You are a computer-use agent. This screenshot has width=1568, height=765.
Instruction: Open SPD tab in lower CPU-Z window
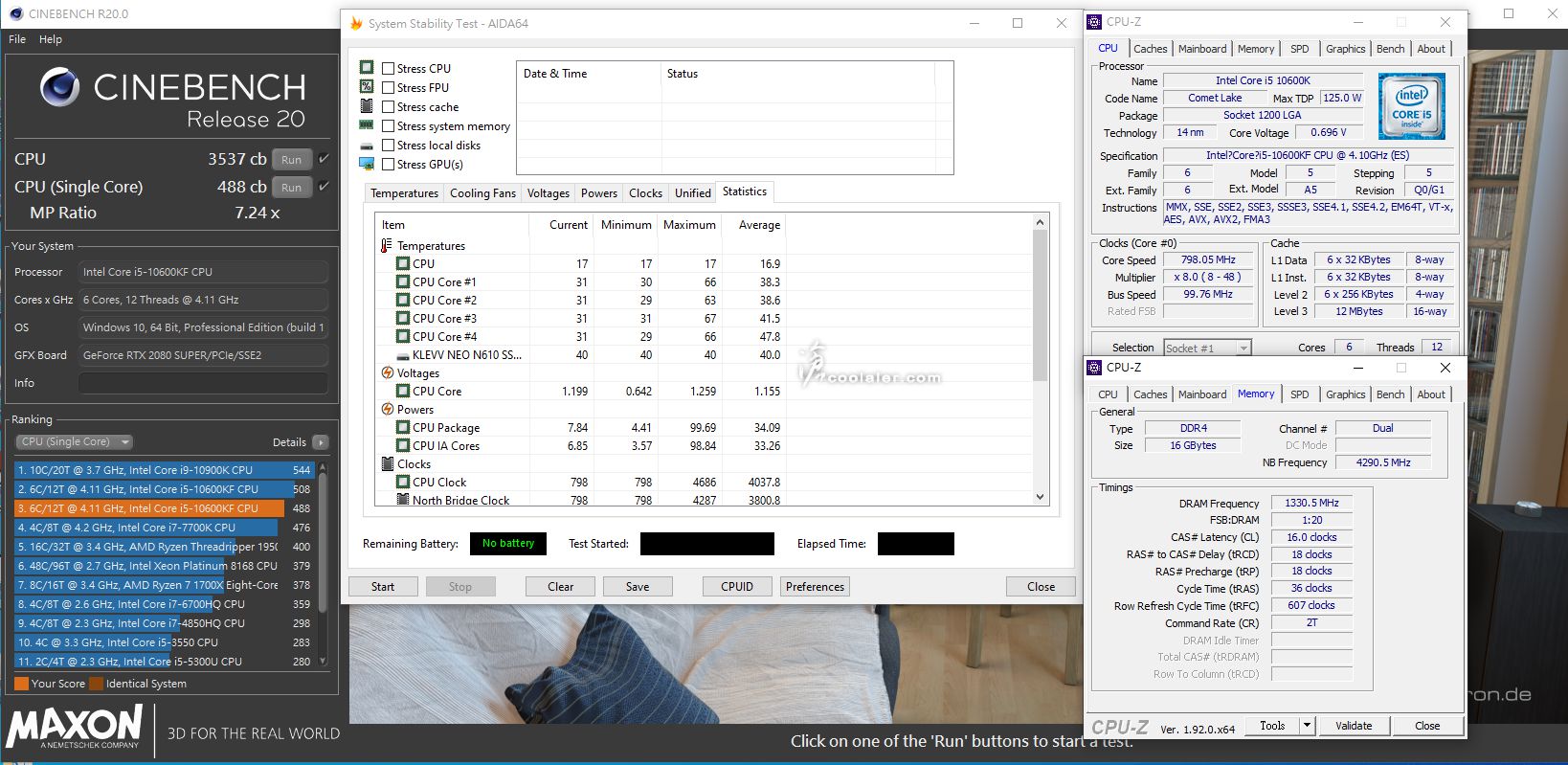[1299, 394]
